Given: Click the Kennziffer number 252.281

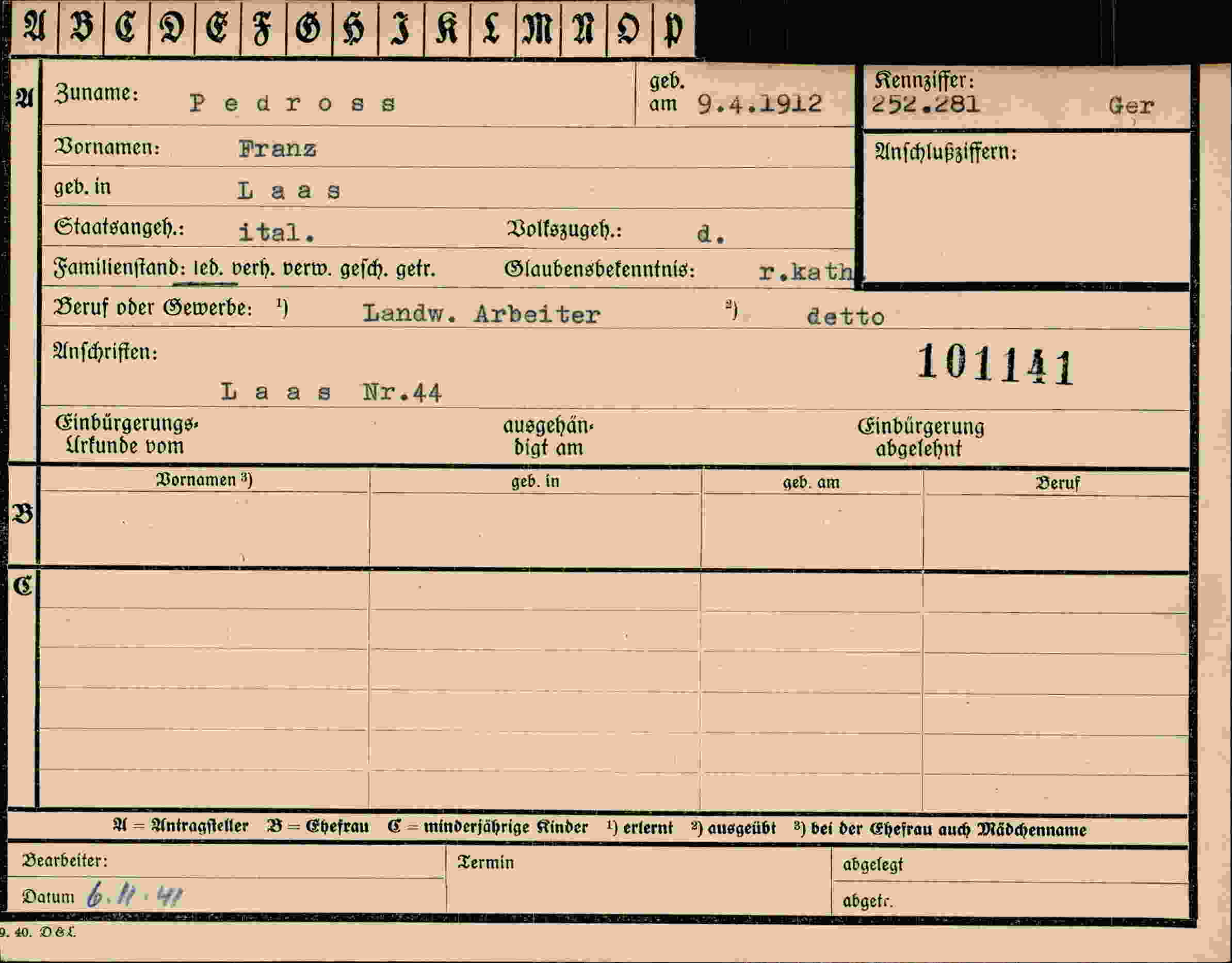Looking at the screenshot, I should [x=925, y=104].
